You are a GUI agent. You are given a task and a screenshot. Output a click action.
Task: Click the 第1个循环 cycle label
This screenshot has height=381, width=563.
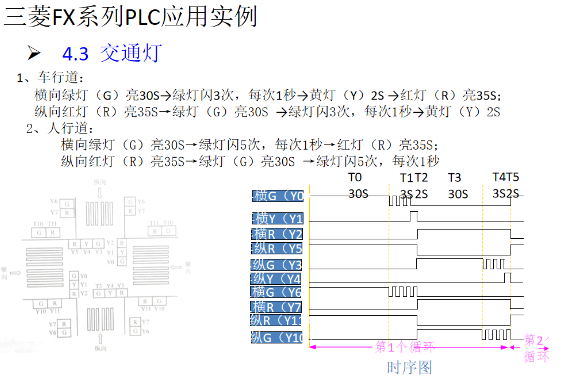point(405,347)
